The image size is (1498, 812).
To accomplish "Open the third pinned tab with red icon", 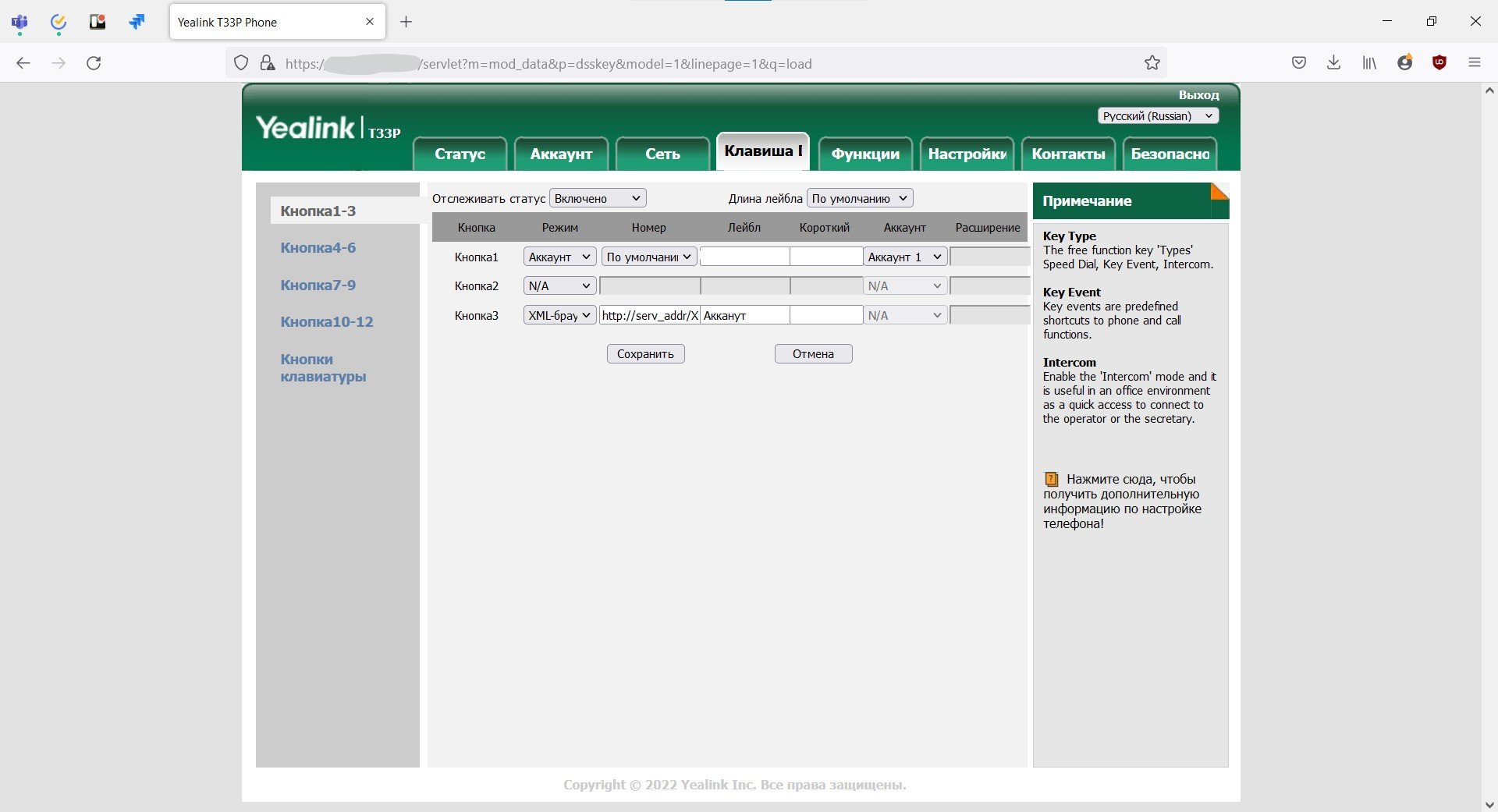I will pyautogui.click(x=98, y=22).
